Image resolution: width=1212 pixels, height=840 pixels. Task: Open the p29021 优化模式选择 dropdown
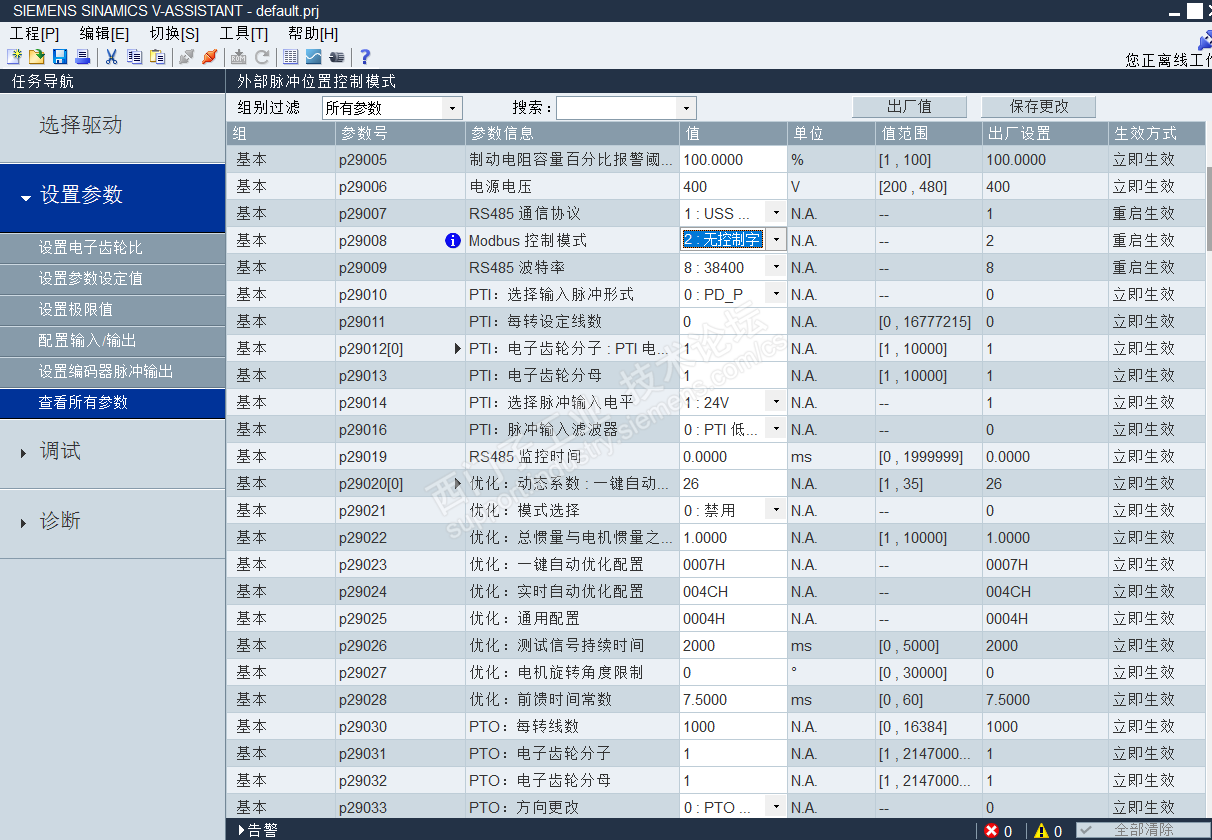pyautogui.click(x=776, y=510)
